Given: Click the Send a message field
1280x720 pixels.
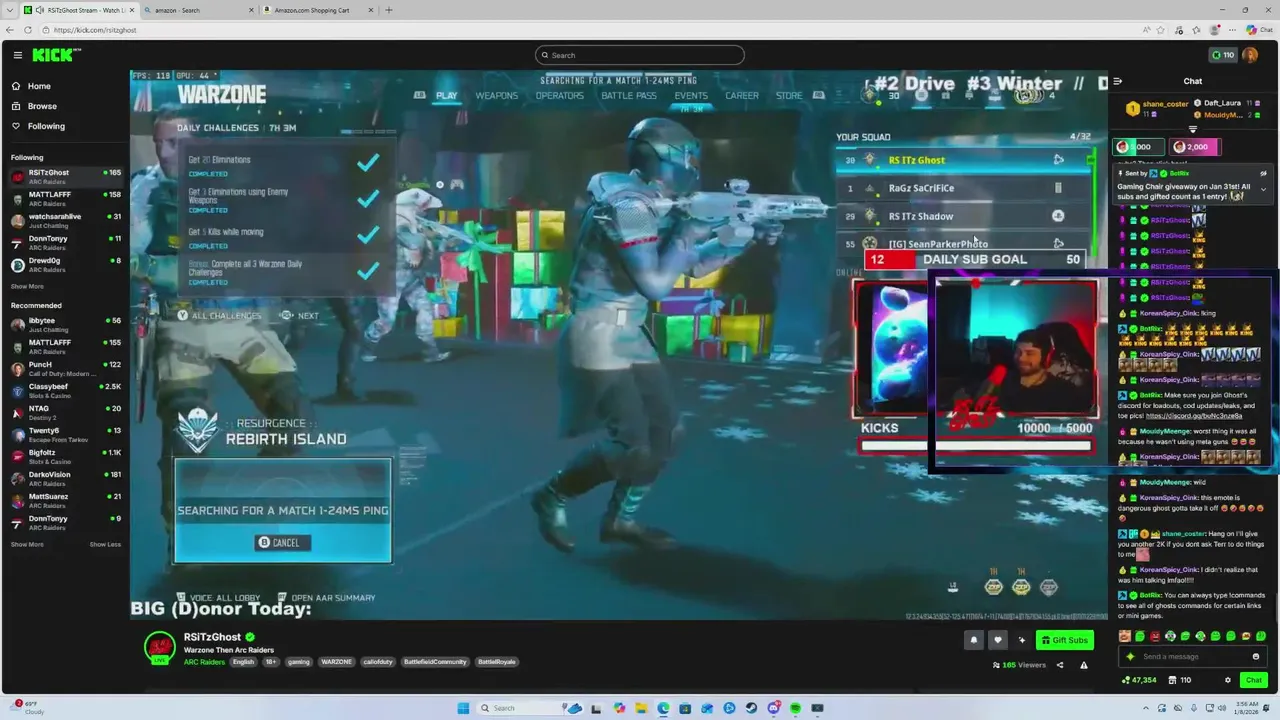Looking at the screenshot, I should tap(1192, 656).
